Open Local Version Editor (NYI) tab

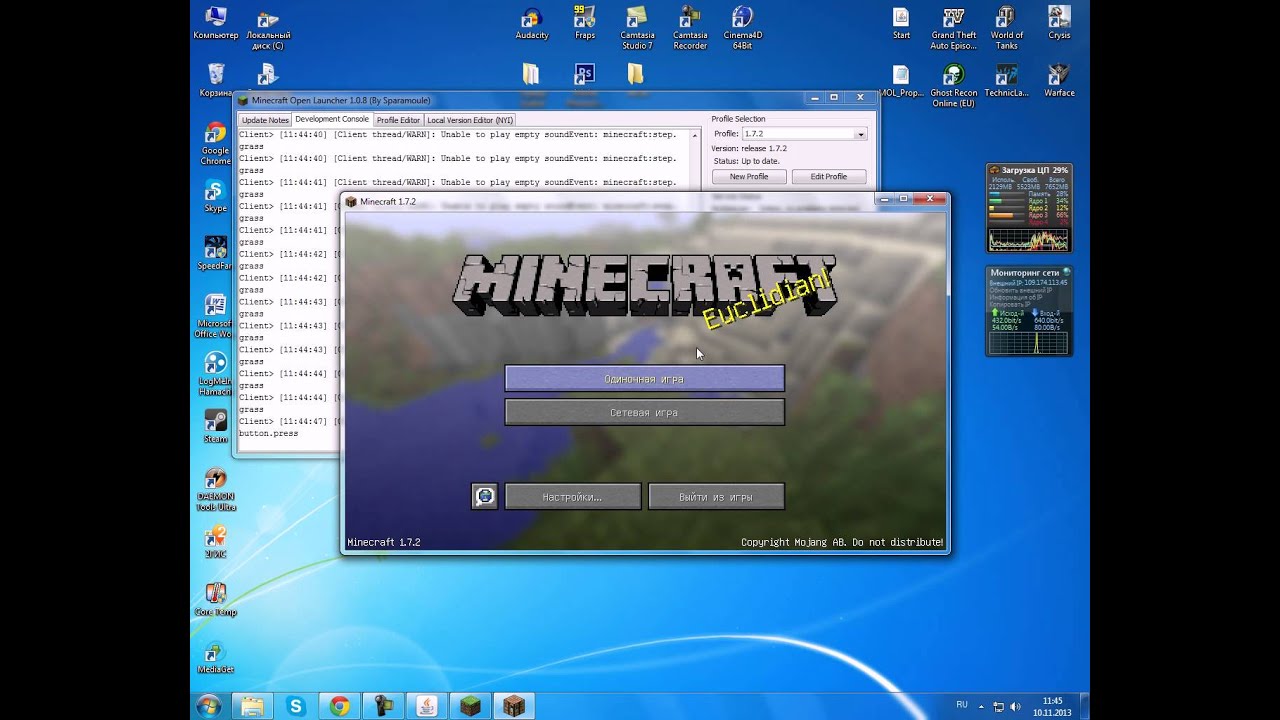(x=470, y=120)
